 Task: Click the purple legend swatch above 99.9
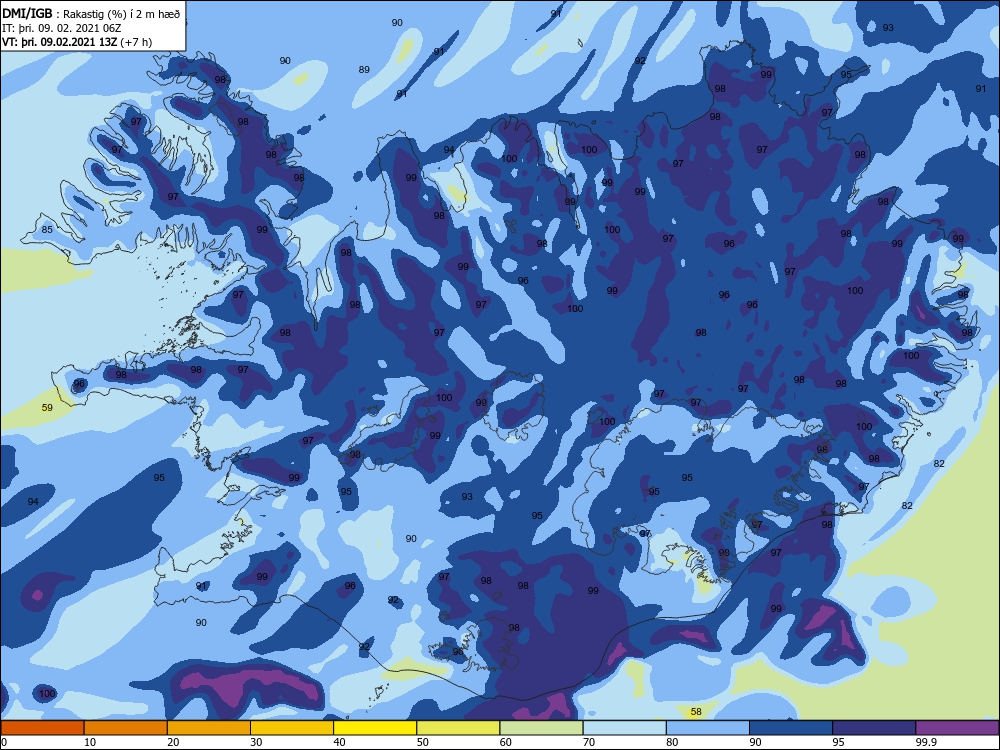[957, 728]
